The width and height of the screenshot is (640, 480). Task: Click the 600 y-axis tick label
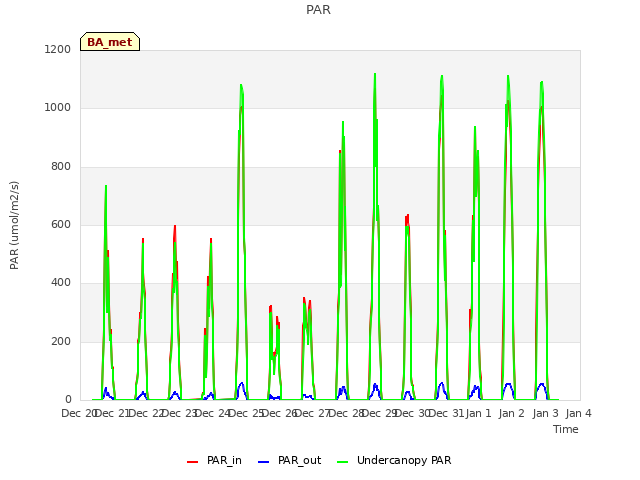pyautogui.click(x=61, y=224)
